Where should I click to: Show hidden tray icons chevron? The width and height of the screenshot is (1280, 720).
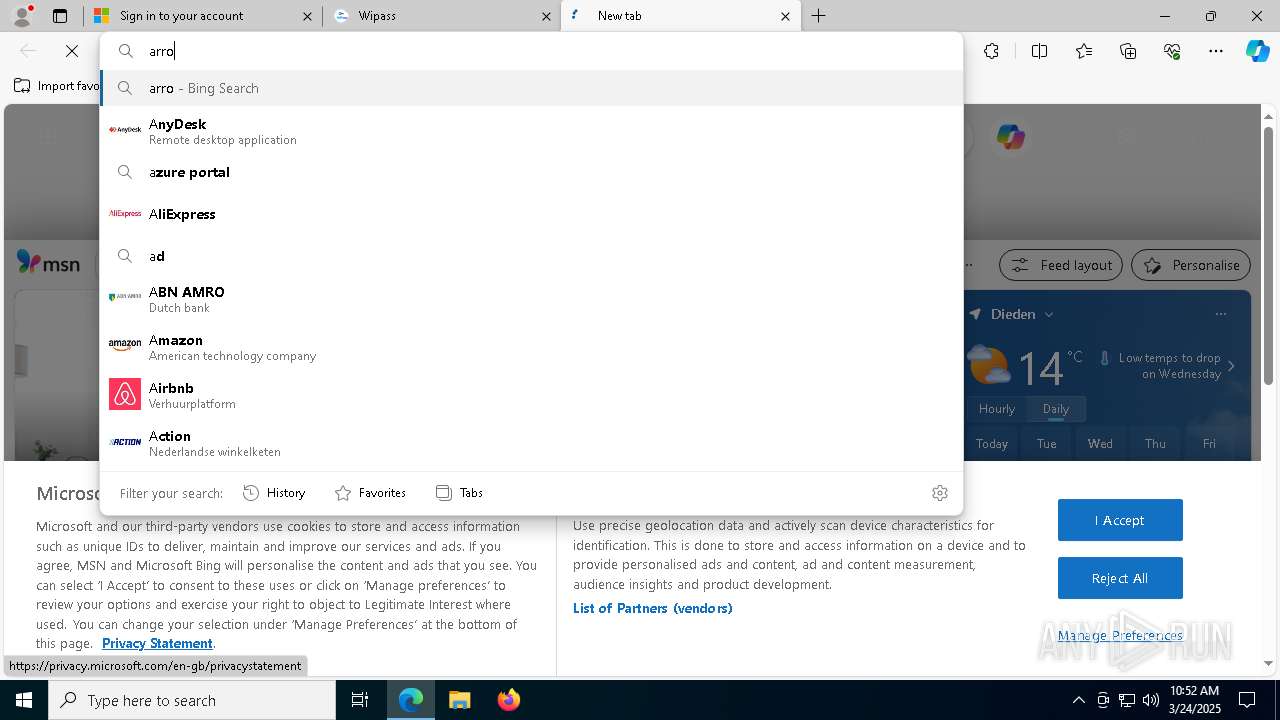pos(1078,700)
